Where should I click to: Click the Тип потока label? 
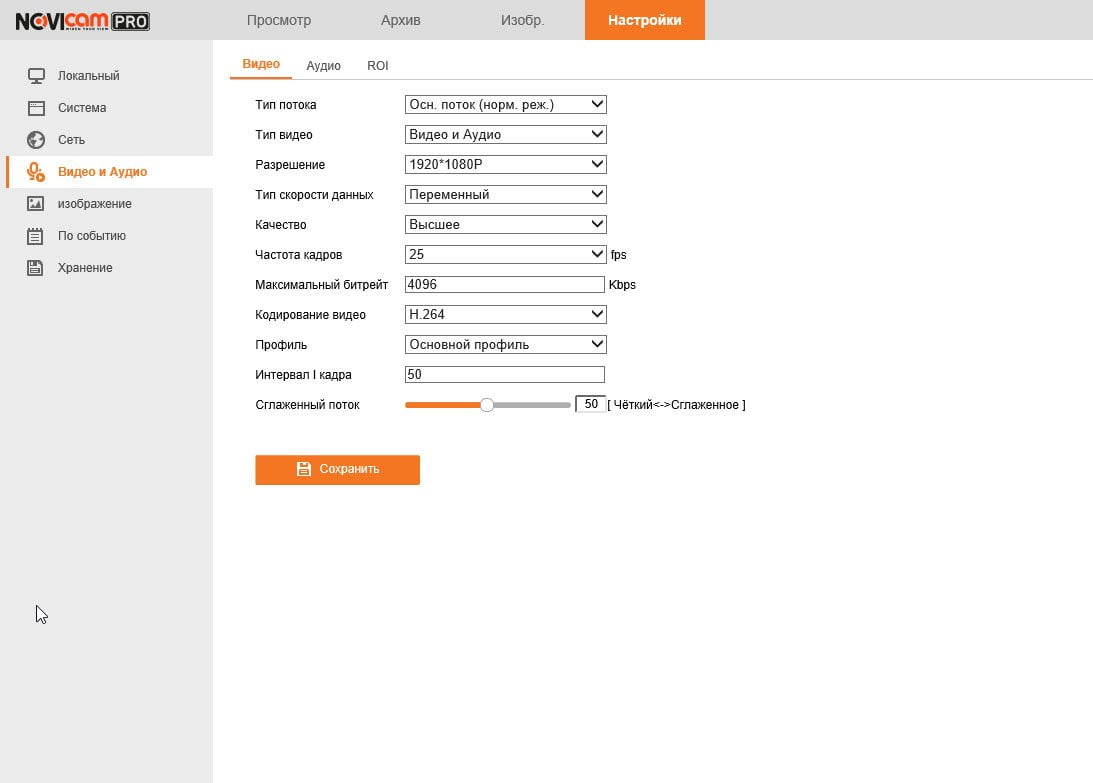(286, 105)
